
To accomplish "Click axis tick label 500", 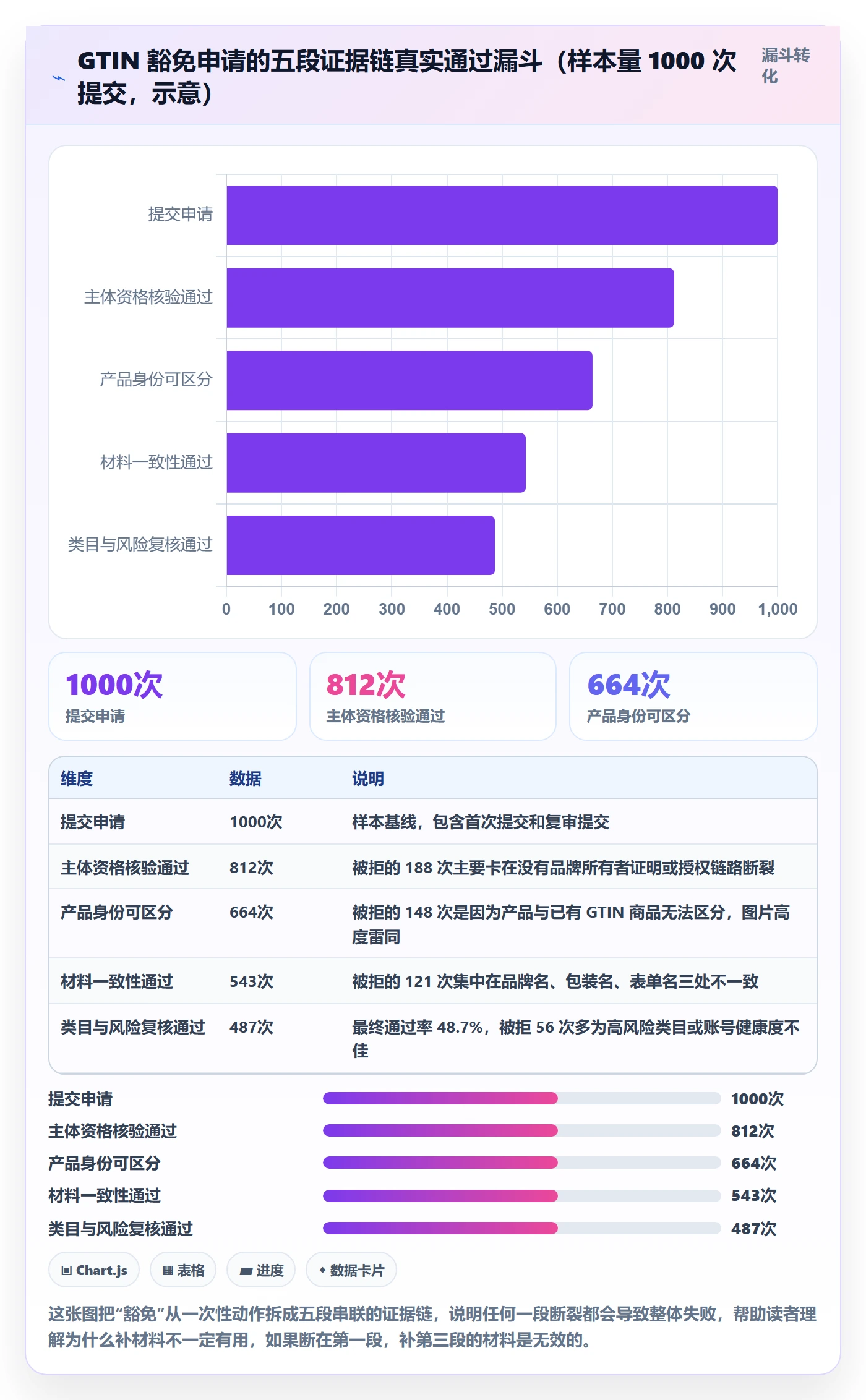I will click(x=502, y=609).
